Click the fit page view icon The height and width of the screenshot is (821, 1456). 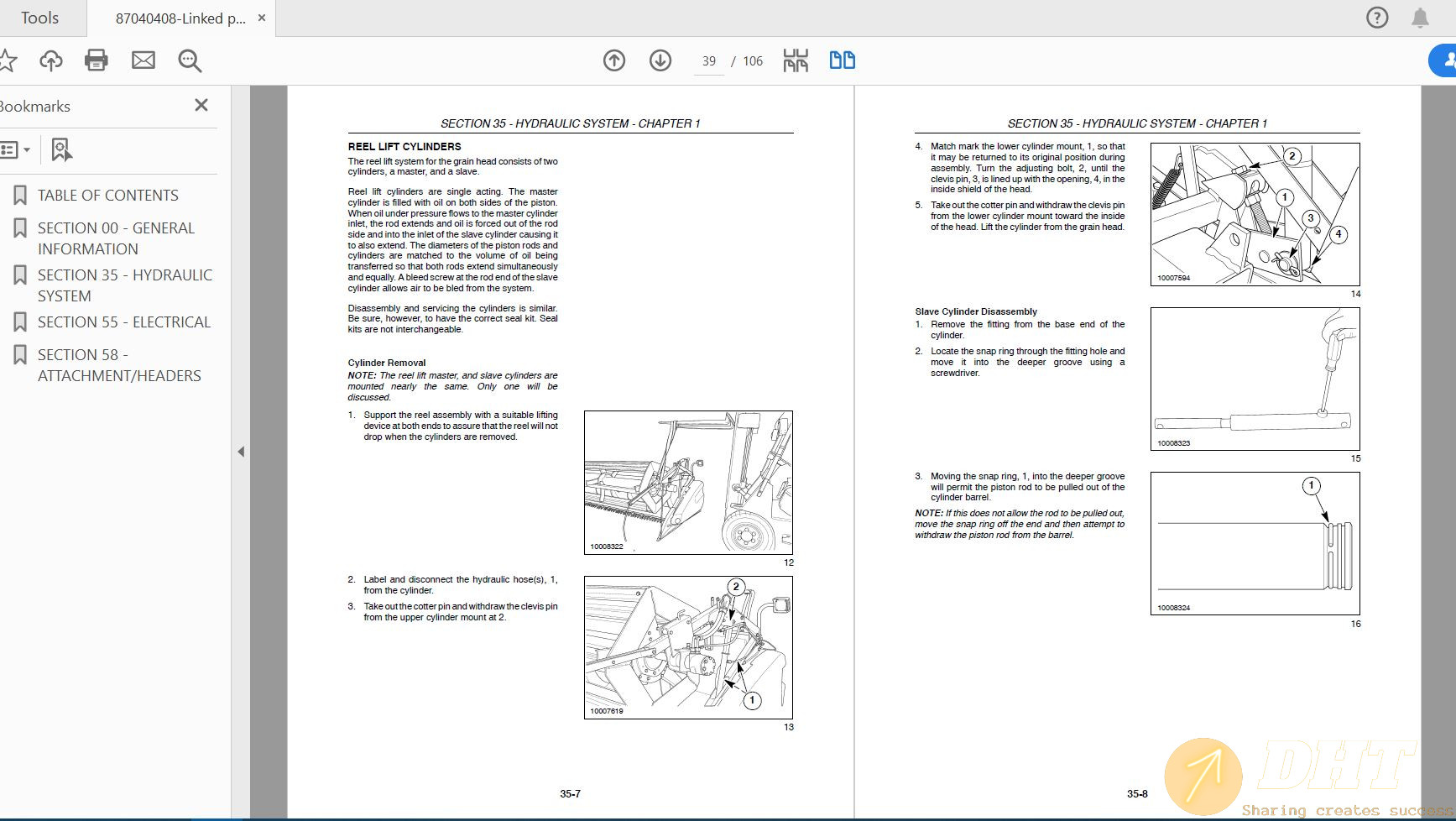796,60
